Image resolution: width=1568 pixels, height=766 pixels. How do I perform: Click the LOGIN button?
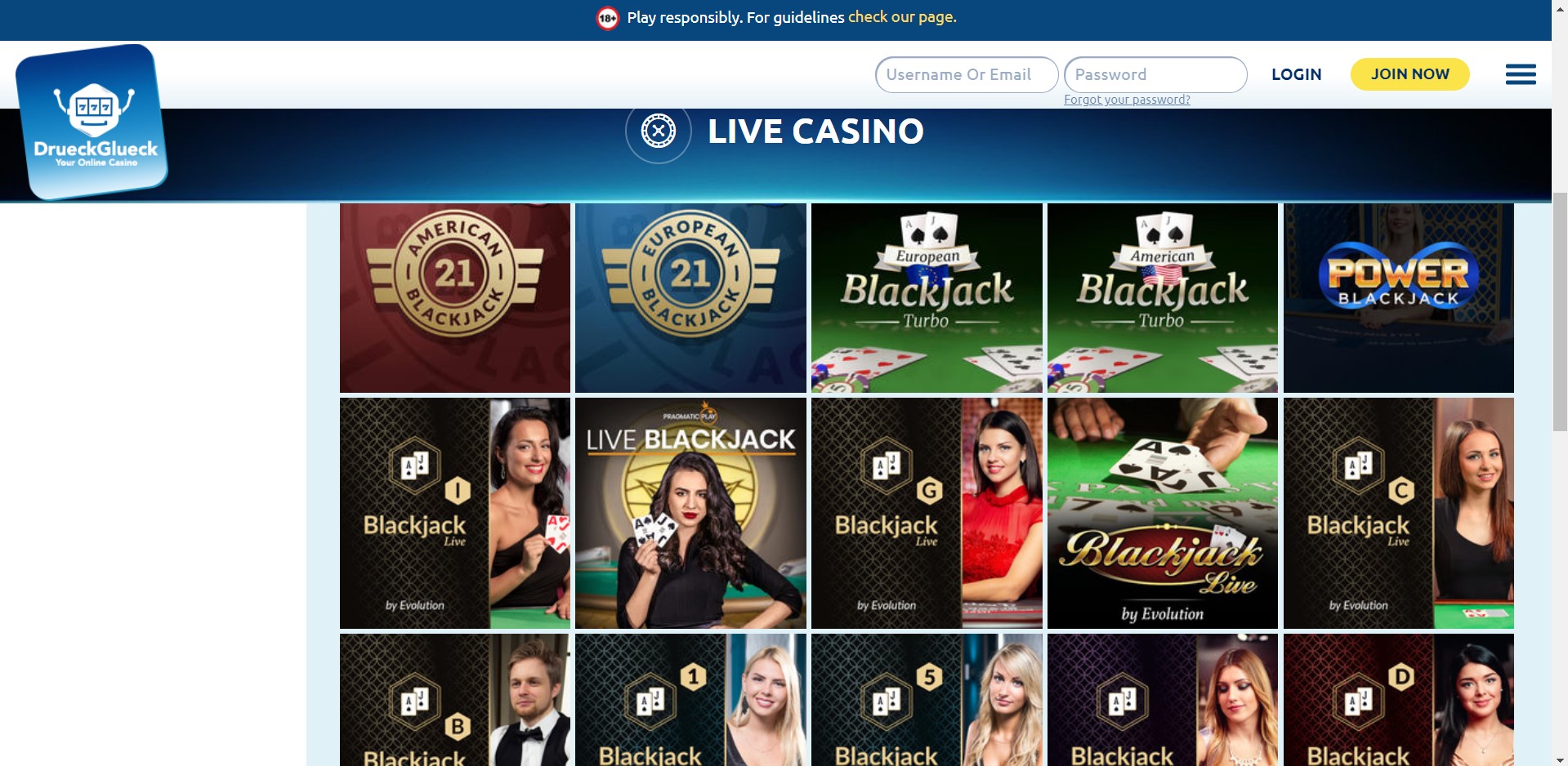[x=1296, y=74]
